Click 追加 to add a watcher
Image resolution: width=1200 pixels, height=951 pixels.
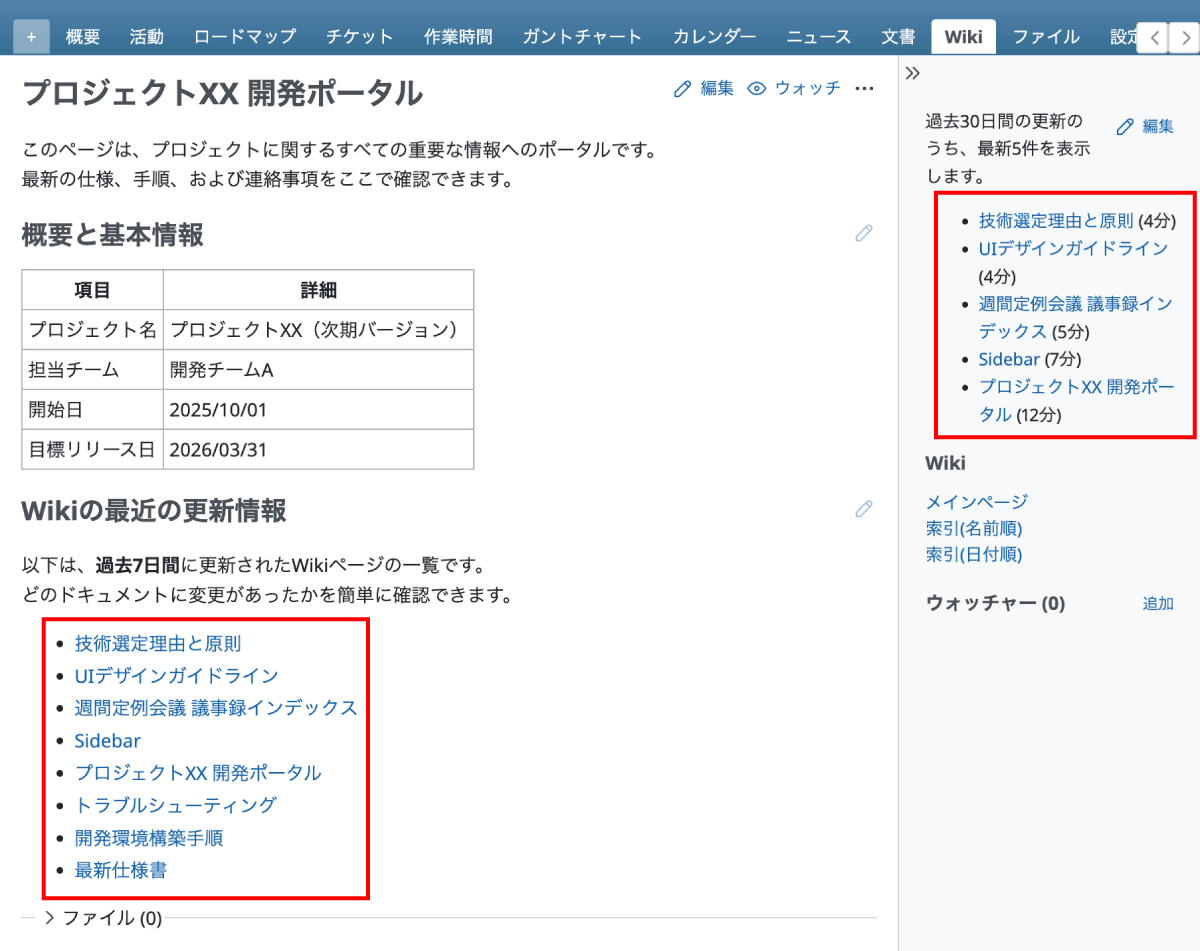click(x=1157, y=604)
